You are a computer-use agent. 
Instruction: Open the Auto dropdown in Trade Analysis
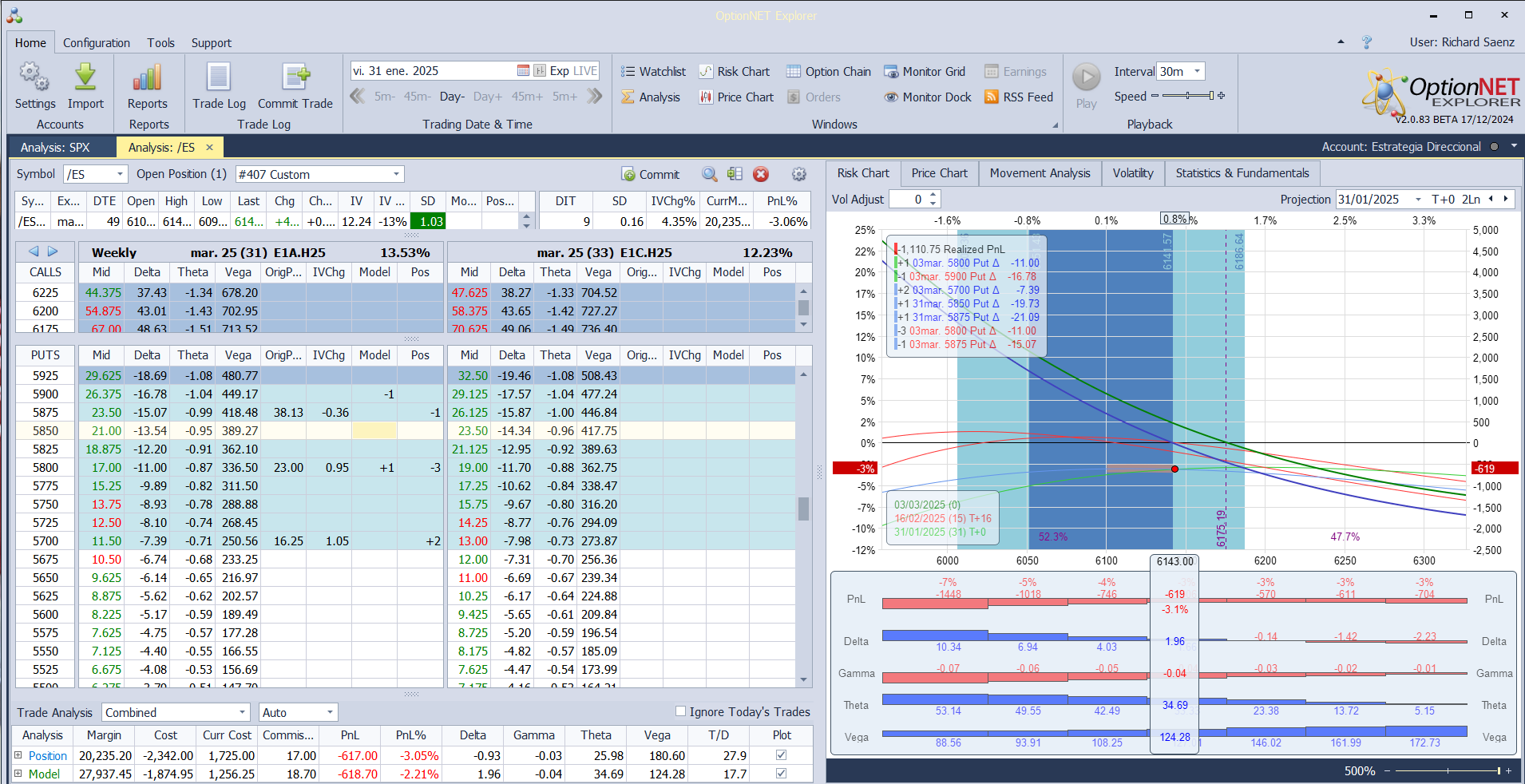point(330,712)
